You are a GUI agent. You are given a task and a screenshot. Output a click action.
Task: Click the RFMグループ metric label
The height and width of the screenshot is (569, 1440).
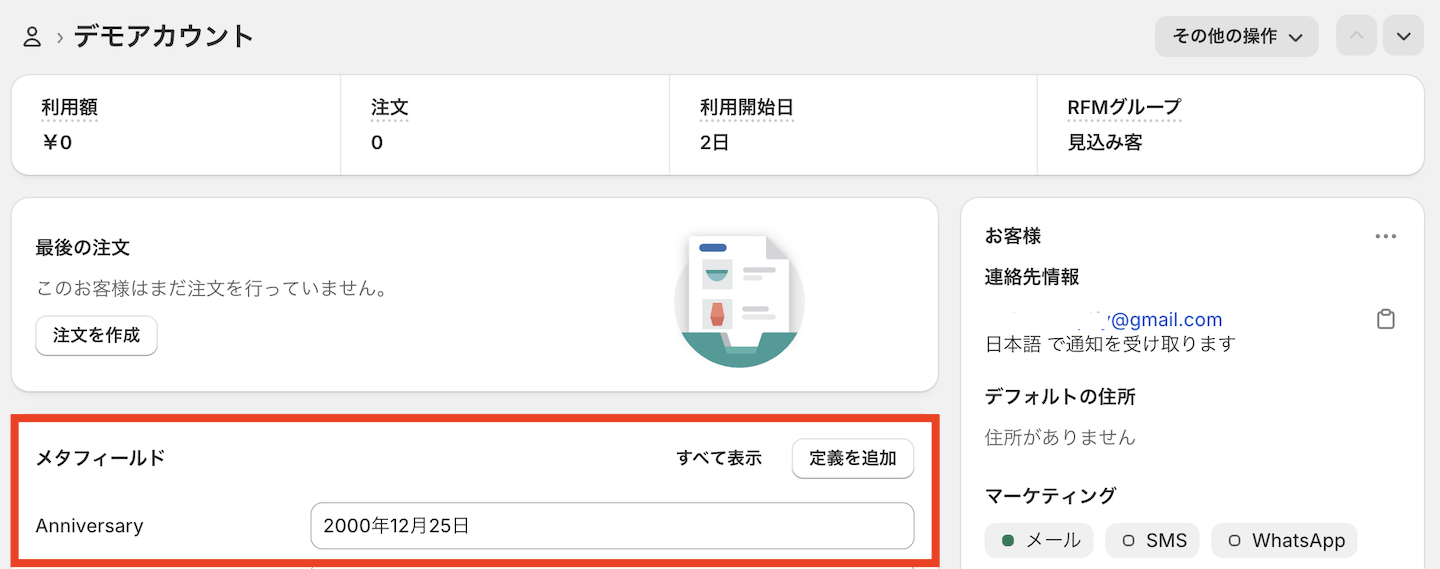pyautogui.click(x=1124, y=108)
